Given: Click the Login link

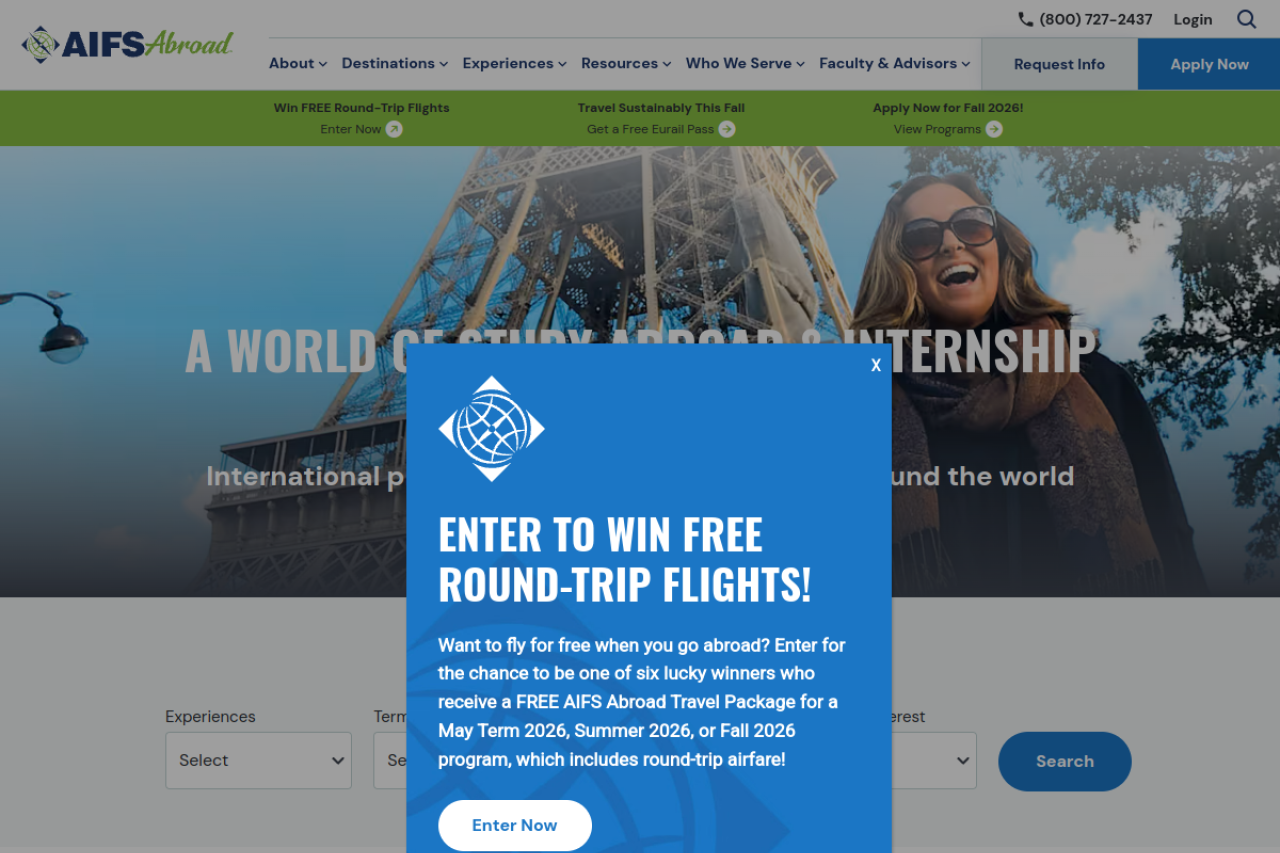Looking at the screenshot, I should coord(1193,19).
